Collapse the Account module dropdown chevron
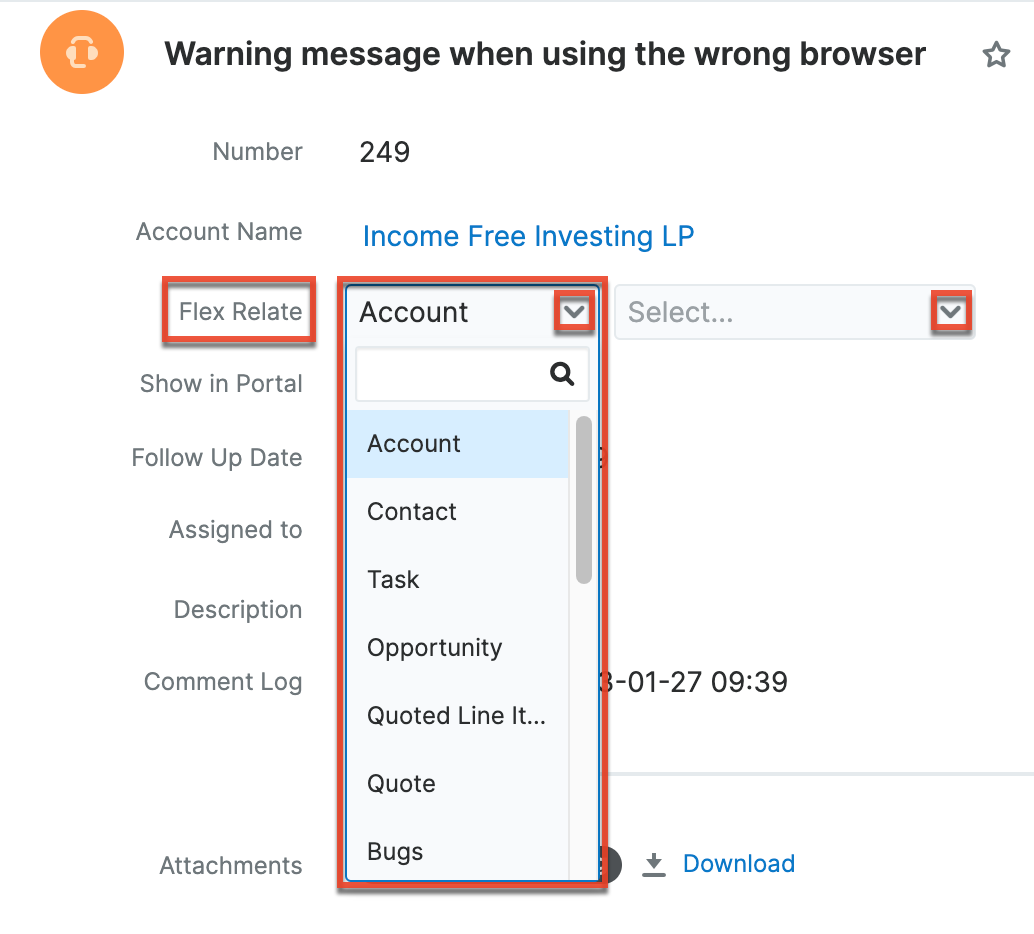The image size is (1034, 934). pos(573,313)
